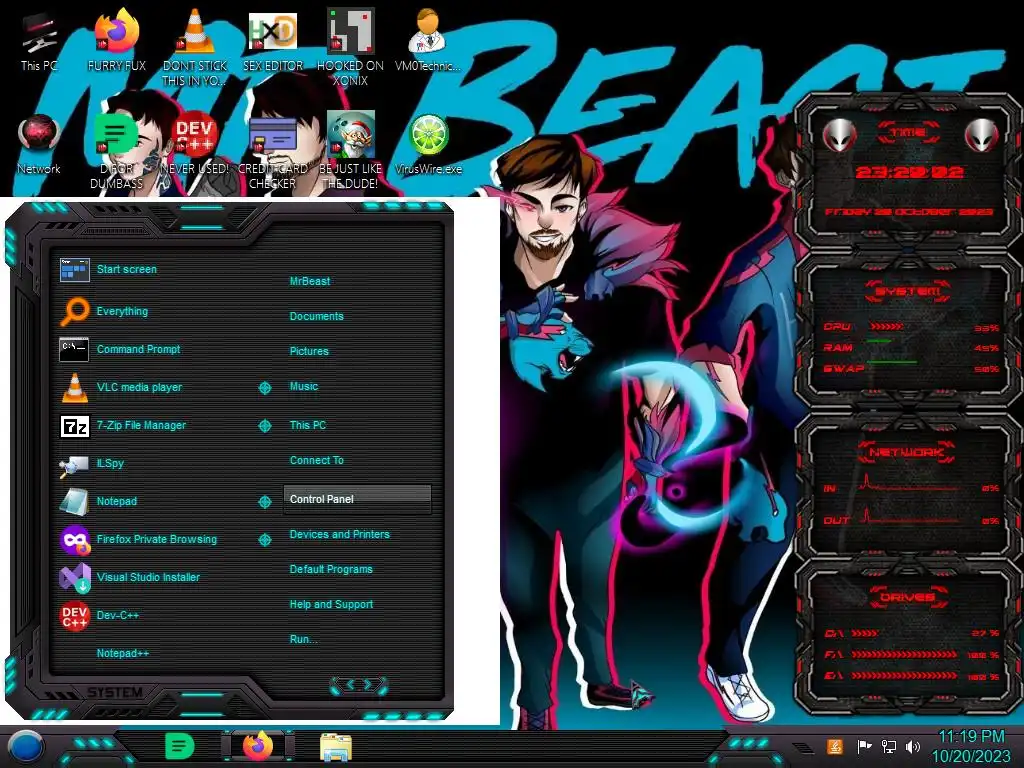Open Java update tray icon
The height and width of the screenshot is (768, 1024).
coord(835,746)
